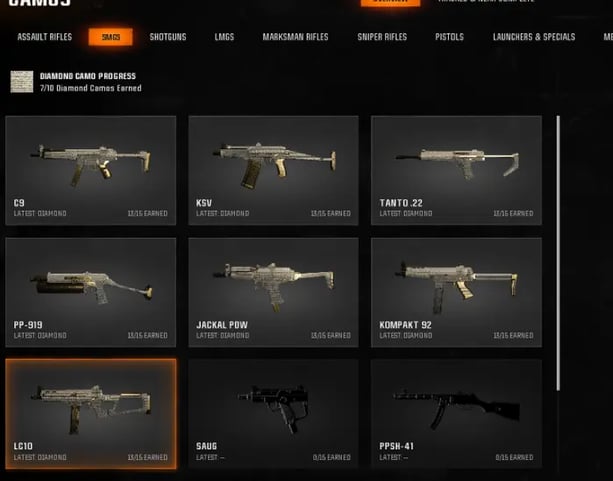The height and width of the screenshot is (481, 613).
Task: Select the Tanto .22 weapon tile
Action: pyautogui.click(x=456, y=171)
